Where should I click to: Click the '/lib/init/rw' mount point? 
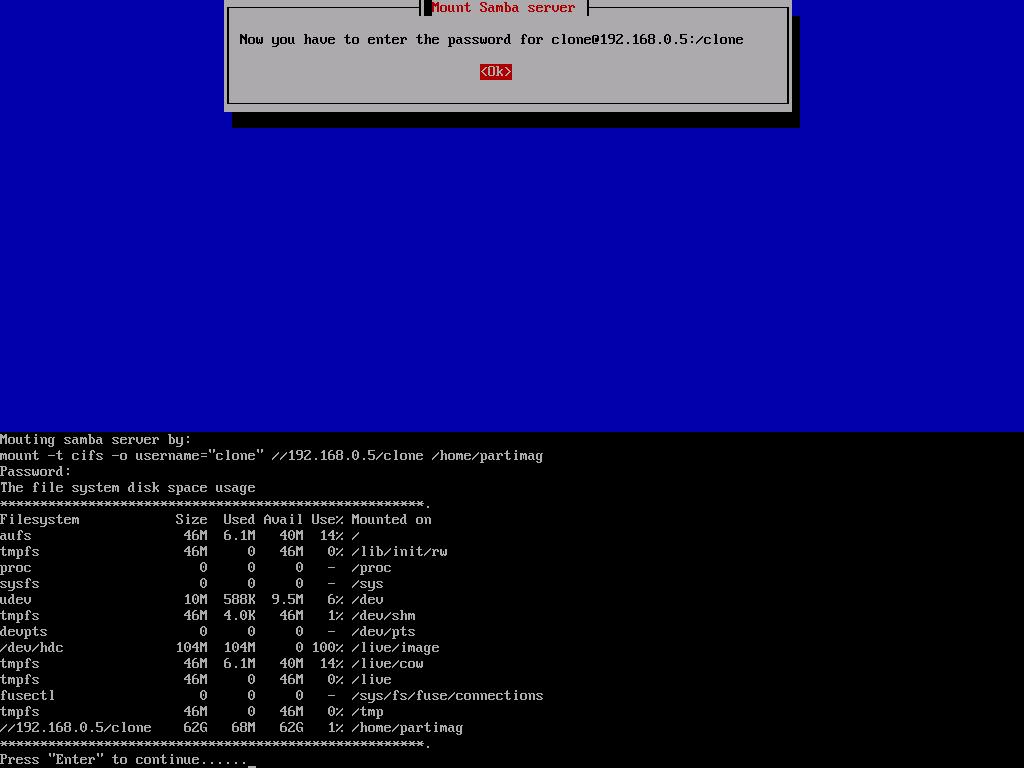(x=399, y=552)
